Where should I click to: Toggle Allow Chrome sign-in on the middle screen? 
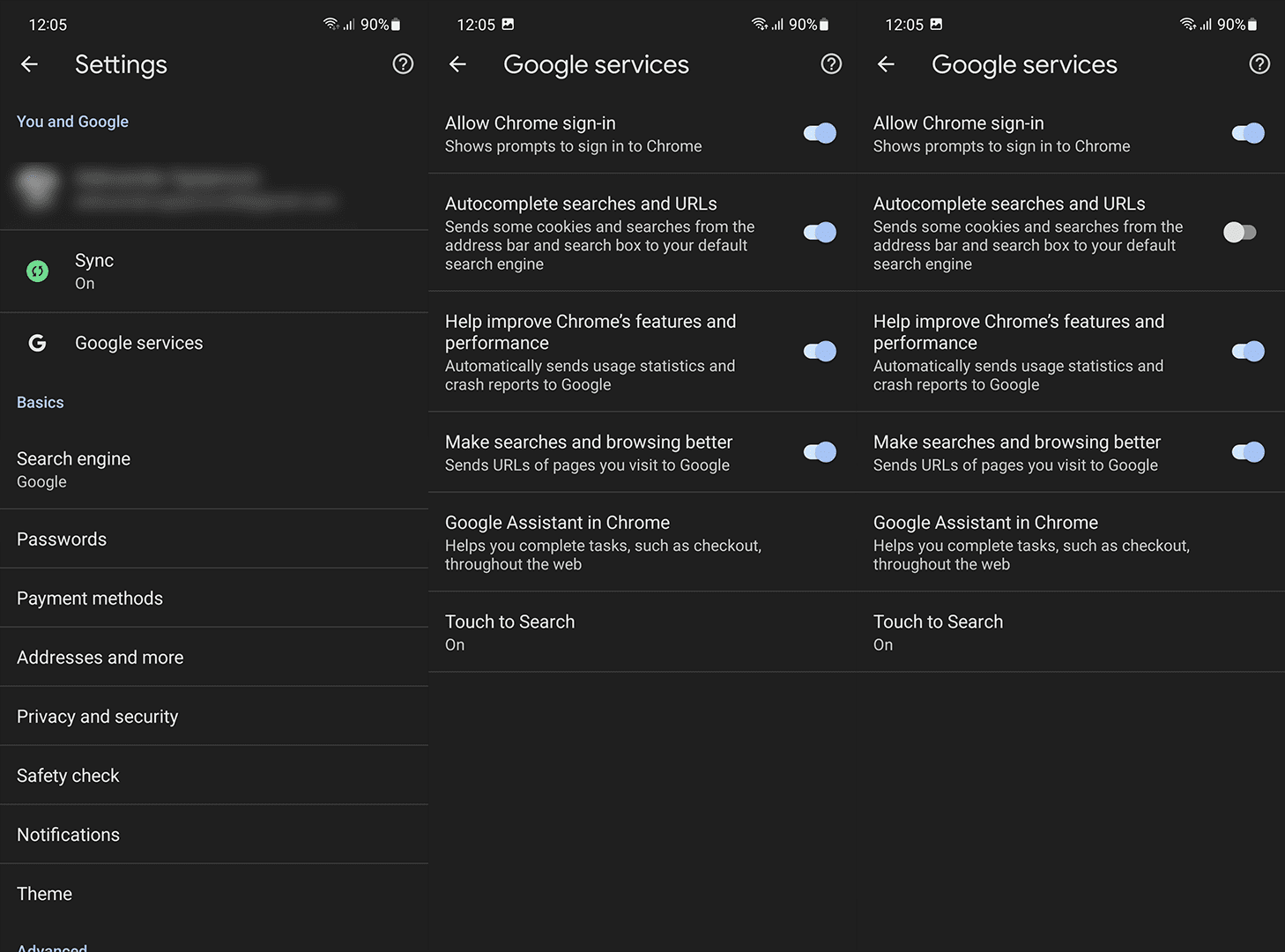tap(820, 133)
